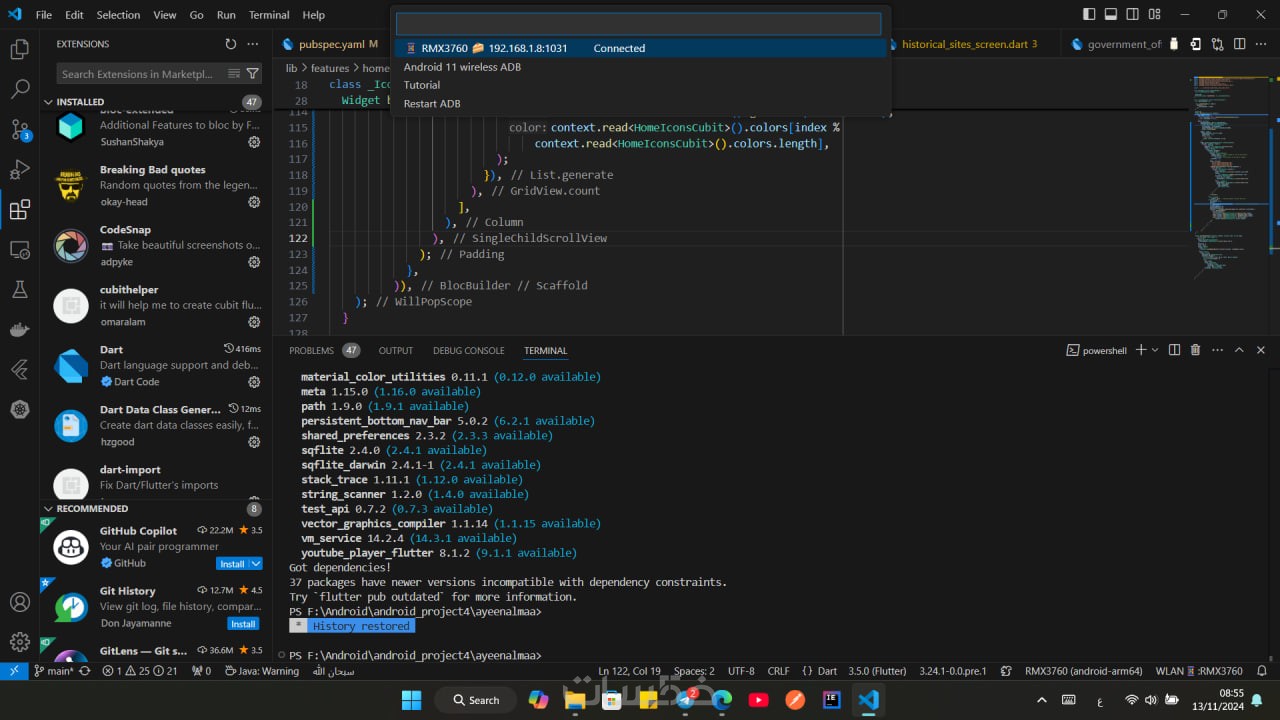Screen dimensions: 1280x720
Task: Toggle primary sidebar layout button
Action: click(x=1089, y=15)
